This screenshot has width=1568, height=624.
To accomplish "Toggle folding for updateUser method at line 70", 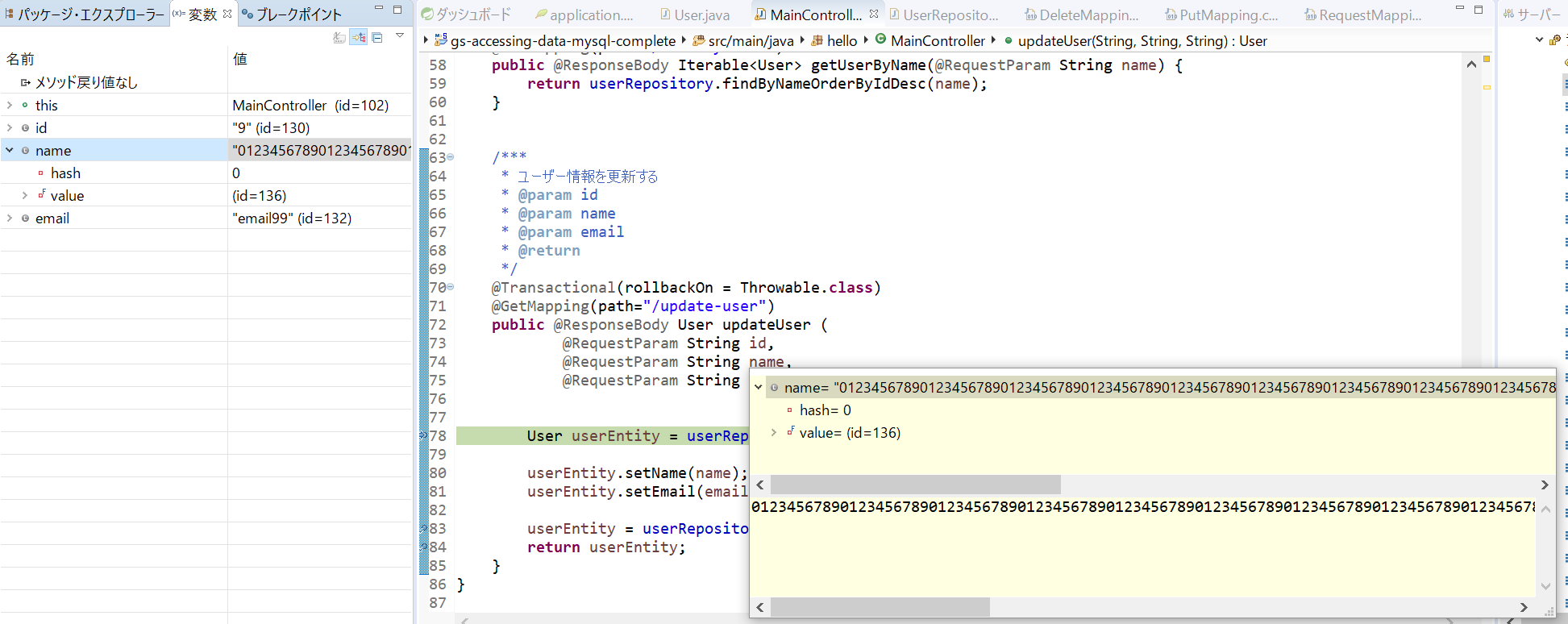I will point(450,287).
